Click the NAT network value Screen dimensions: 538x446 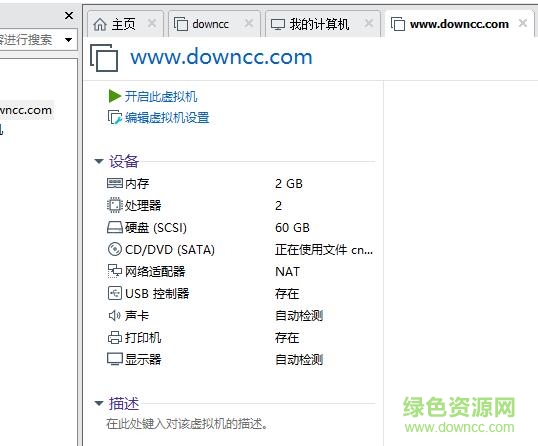287,271
